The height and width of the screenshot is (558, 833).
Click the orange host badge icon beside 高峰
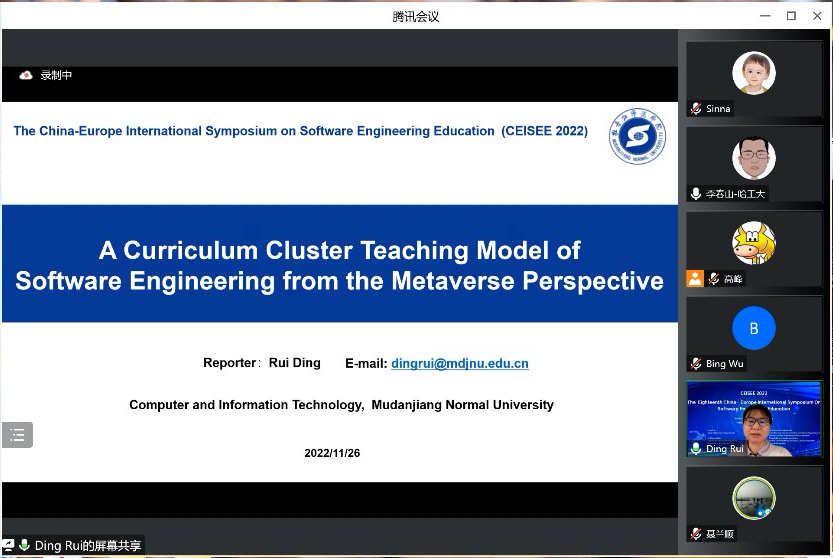[x=695, y=279]
